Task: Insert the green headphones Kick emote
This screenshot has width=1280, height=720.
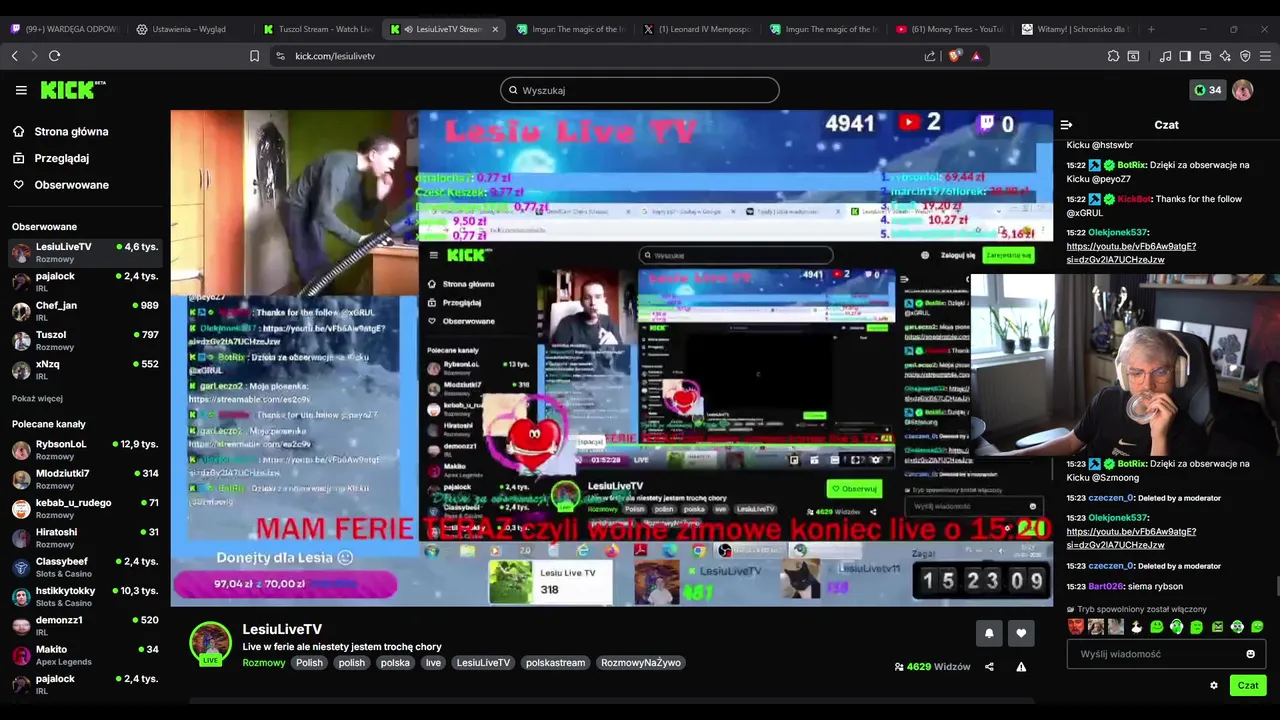Action: point(1177,627)
